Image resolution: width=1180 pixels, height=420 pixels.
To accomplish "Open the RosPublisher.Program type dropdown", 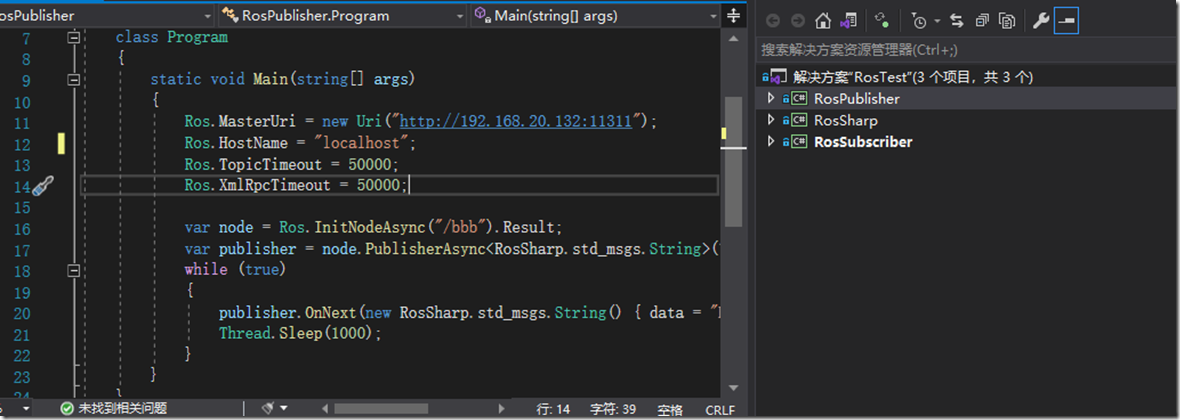I will coord(342,16).
